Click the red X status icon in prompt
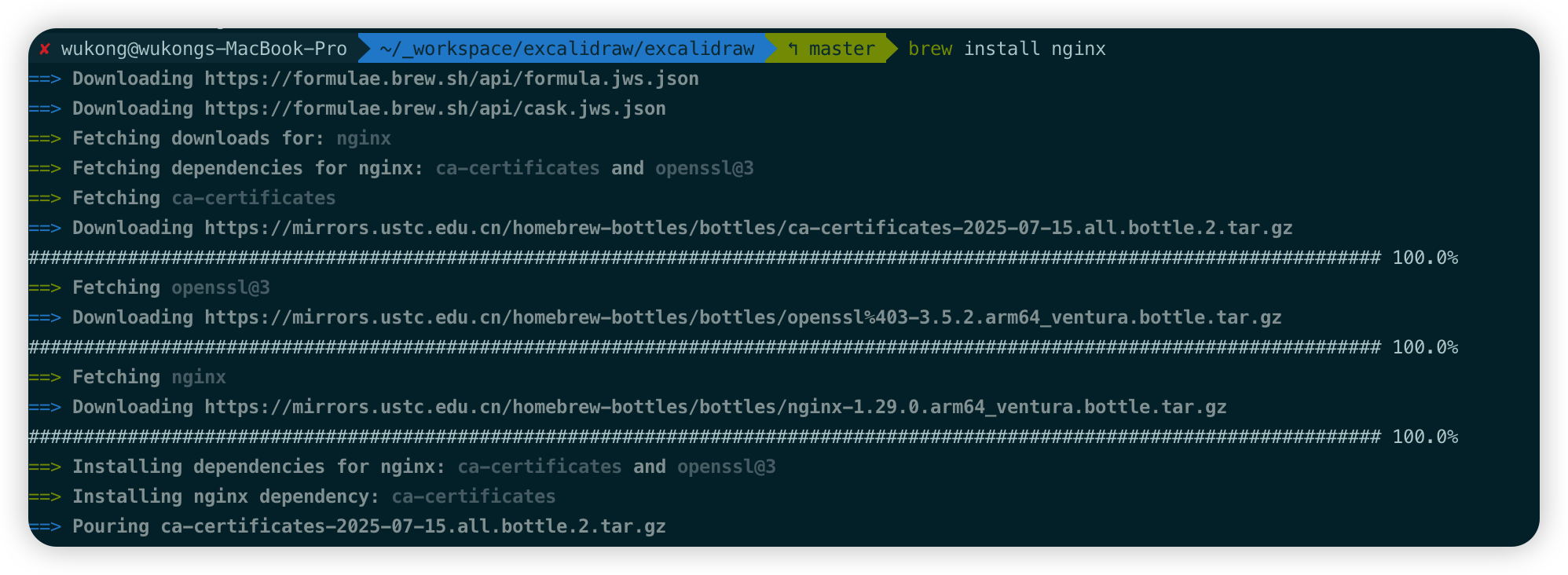Screen dimensions: 1568x575 coord(45,49)
